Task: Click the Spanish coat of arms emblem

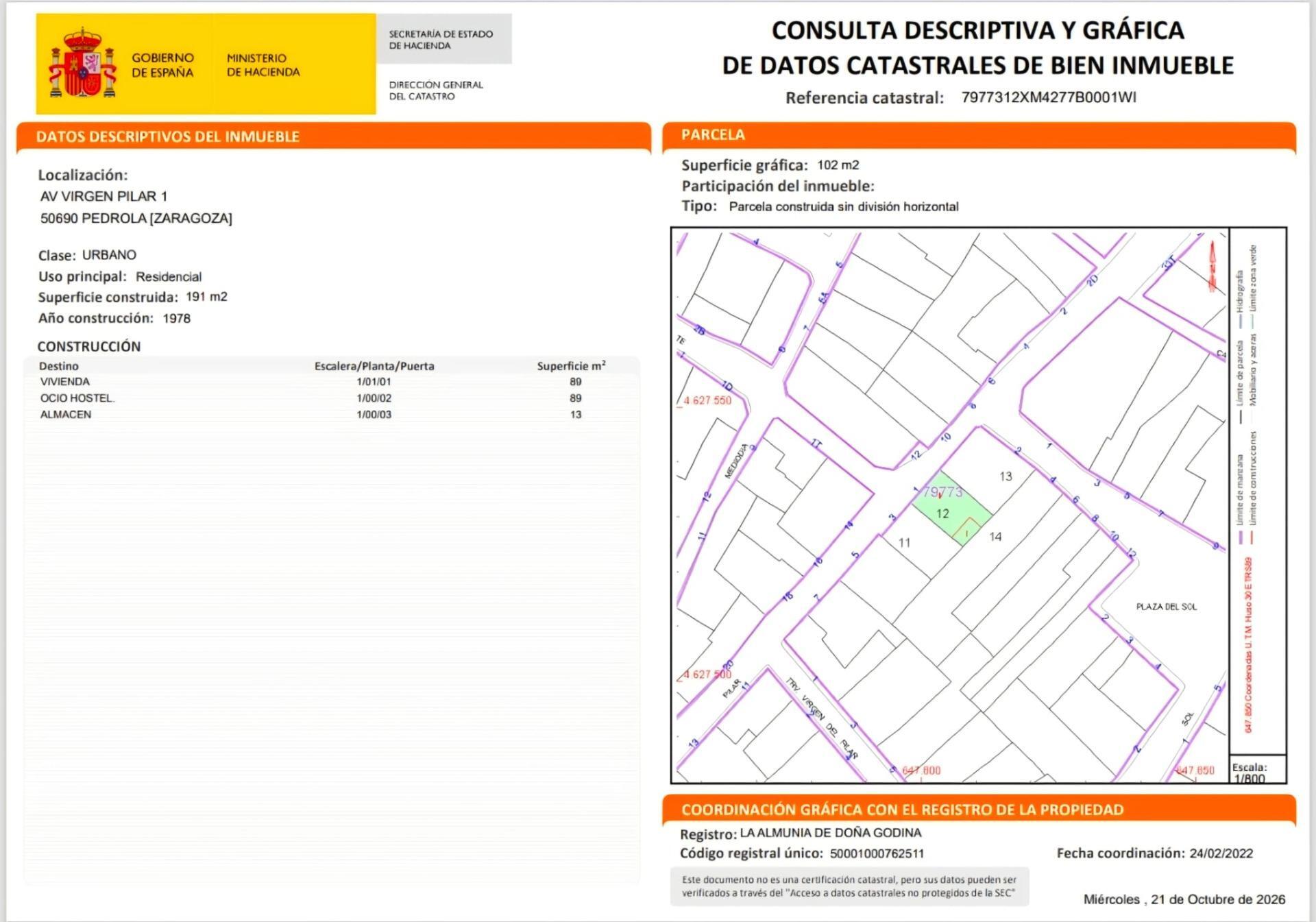Action: 82,64
